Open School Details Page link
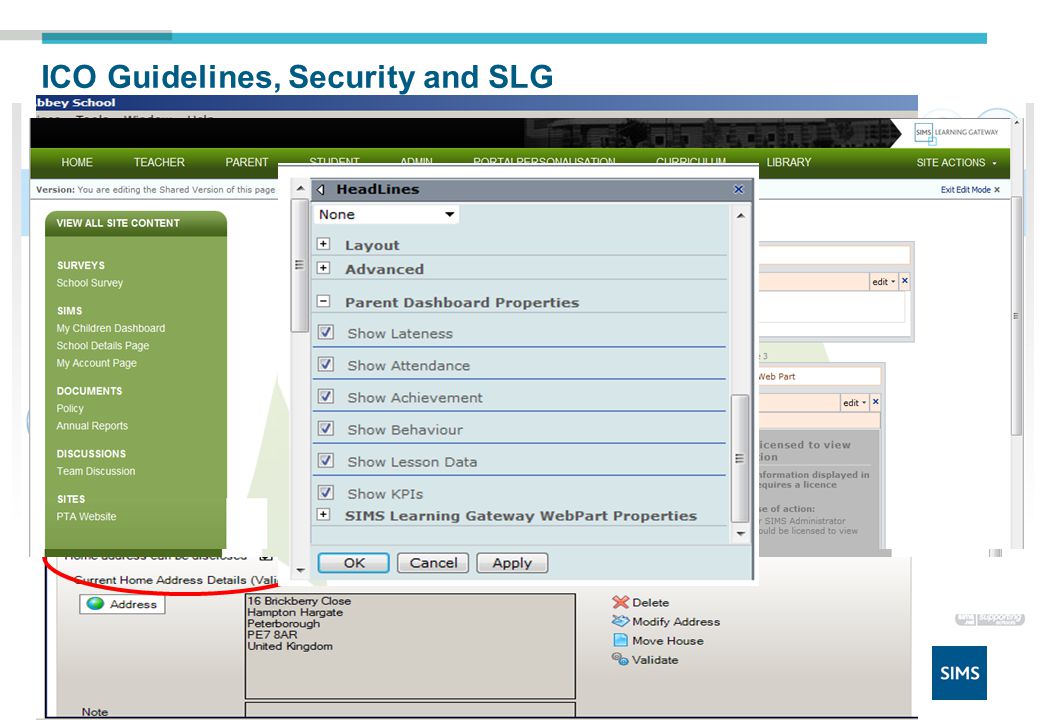Image resolution: width=1040 pixels, height=720 pixels. (103, 345)
